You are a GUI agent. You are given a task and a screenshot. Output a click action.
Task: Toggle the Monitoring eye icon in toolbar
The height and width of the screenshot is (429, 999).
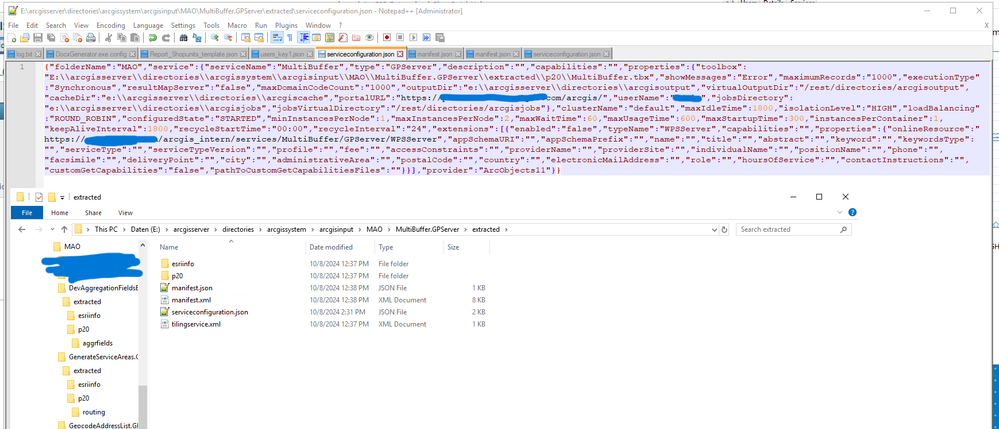pos(369,38)
